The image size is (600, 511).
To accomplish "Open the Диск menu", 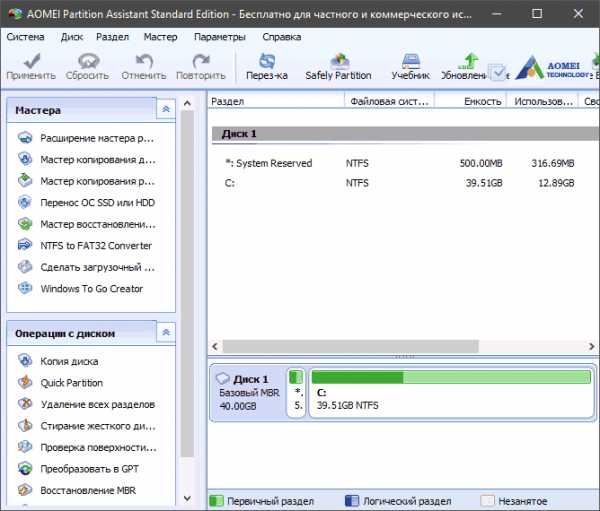I will tap(72, 37).
